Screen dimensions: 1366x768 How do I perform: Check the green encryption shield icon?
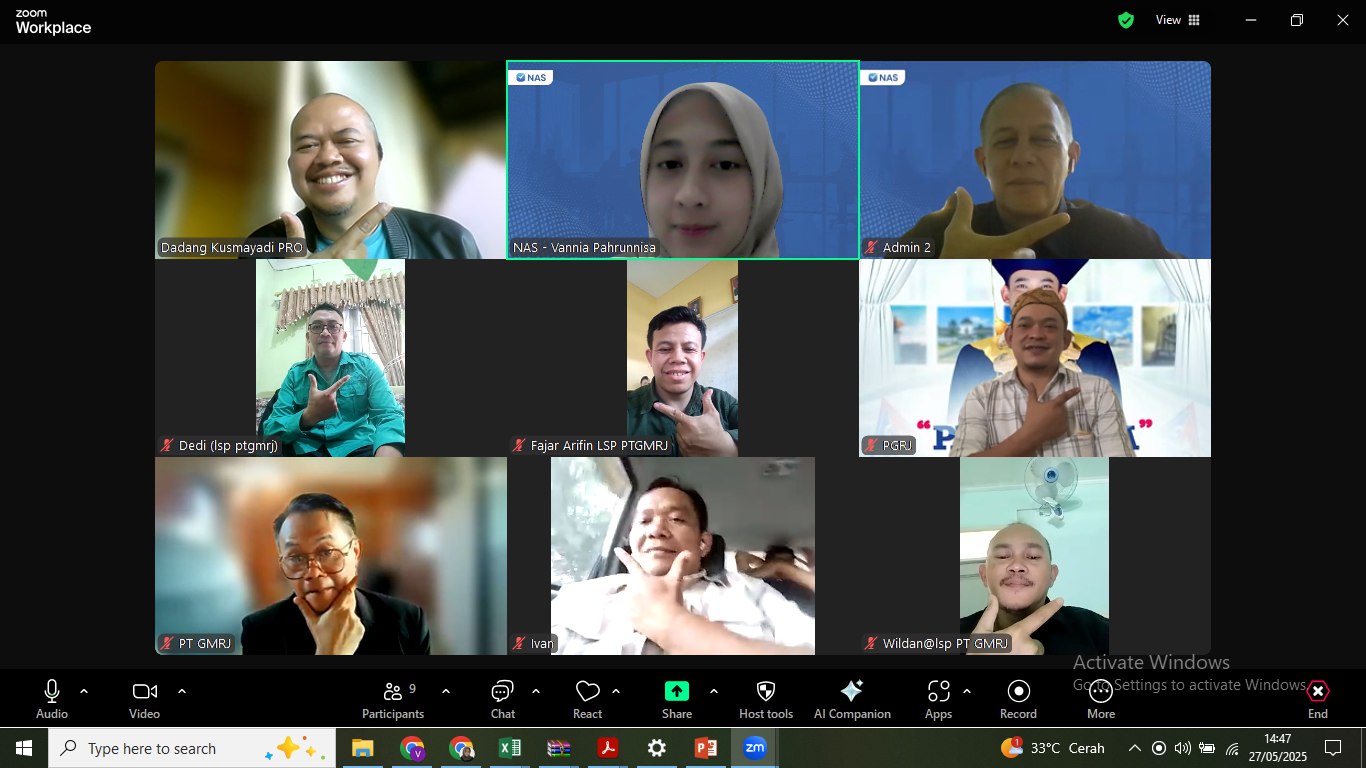click(x=1126, y=20)
